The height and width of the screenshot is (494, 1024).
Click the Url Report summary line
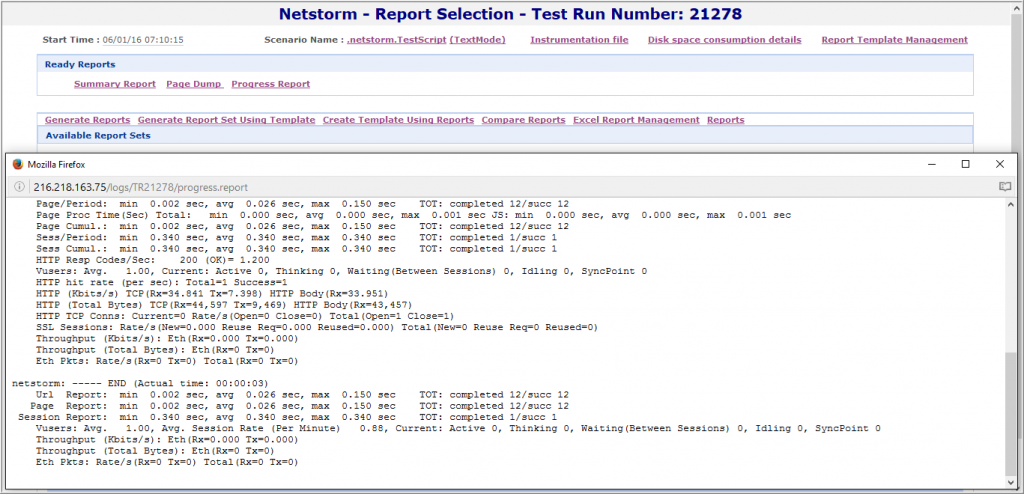click(302, 395)
